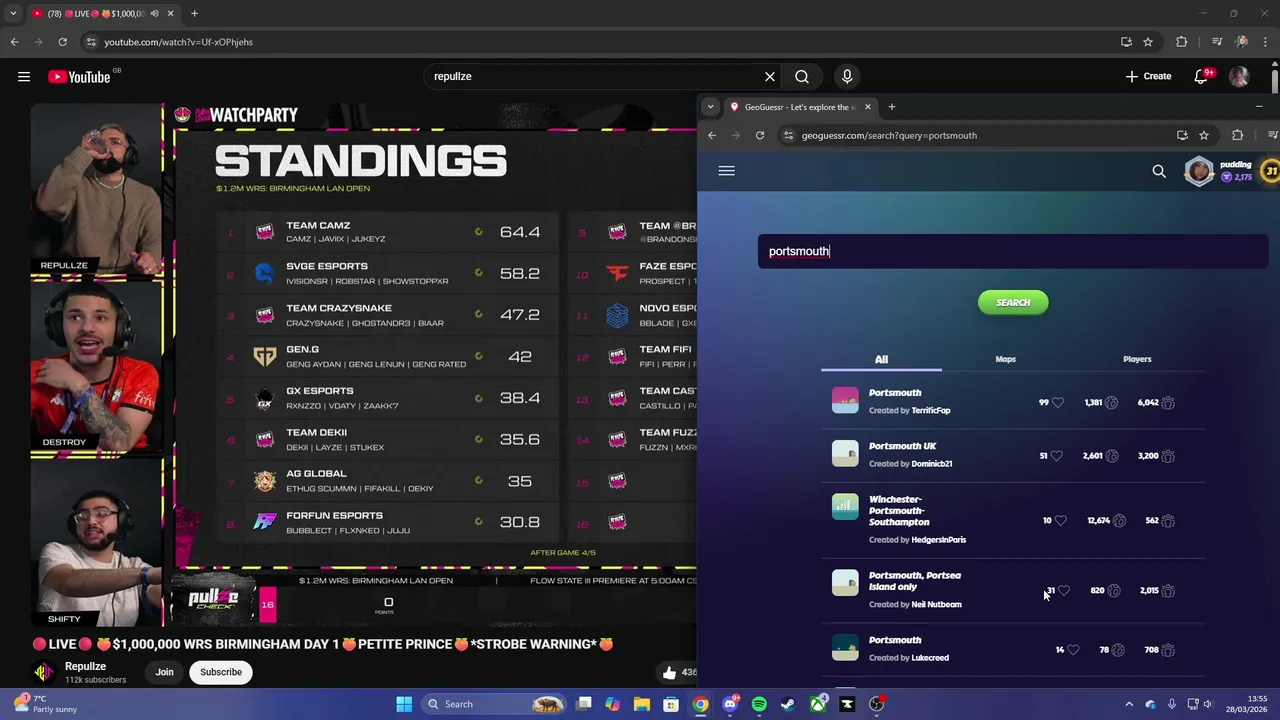This screenshot has height=720, width=1280.
Task: Open the GeoGuessr hamburger menu
Action: (x=727, y=171)
